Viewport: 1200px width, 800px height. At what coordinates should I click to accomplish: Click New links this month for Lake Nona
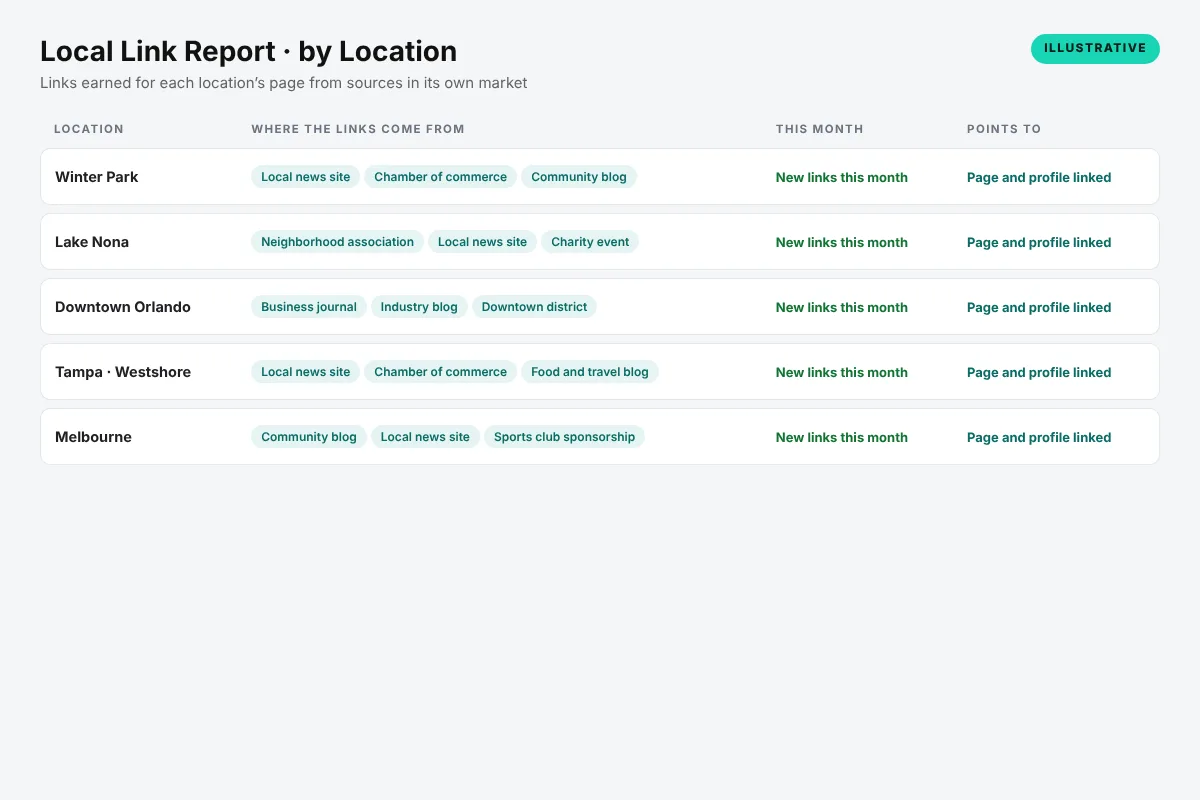[842, 242]
